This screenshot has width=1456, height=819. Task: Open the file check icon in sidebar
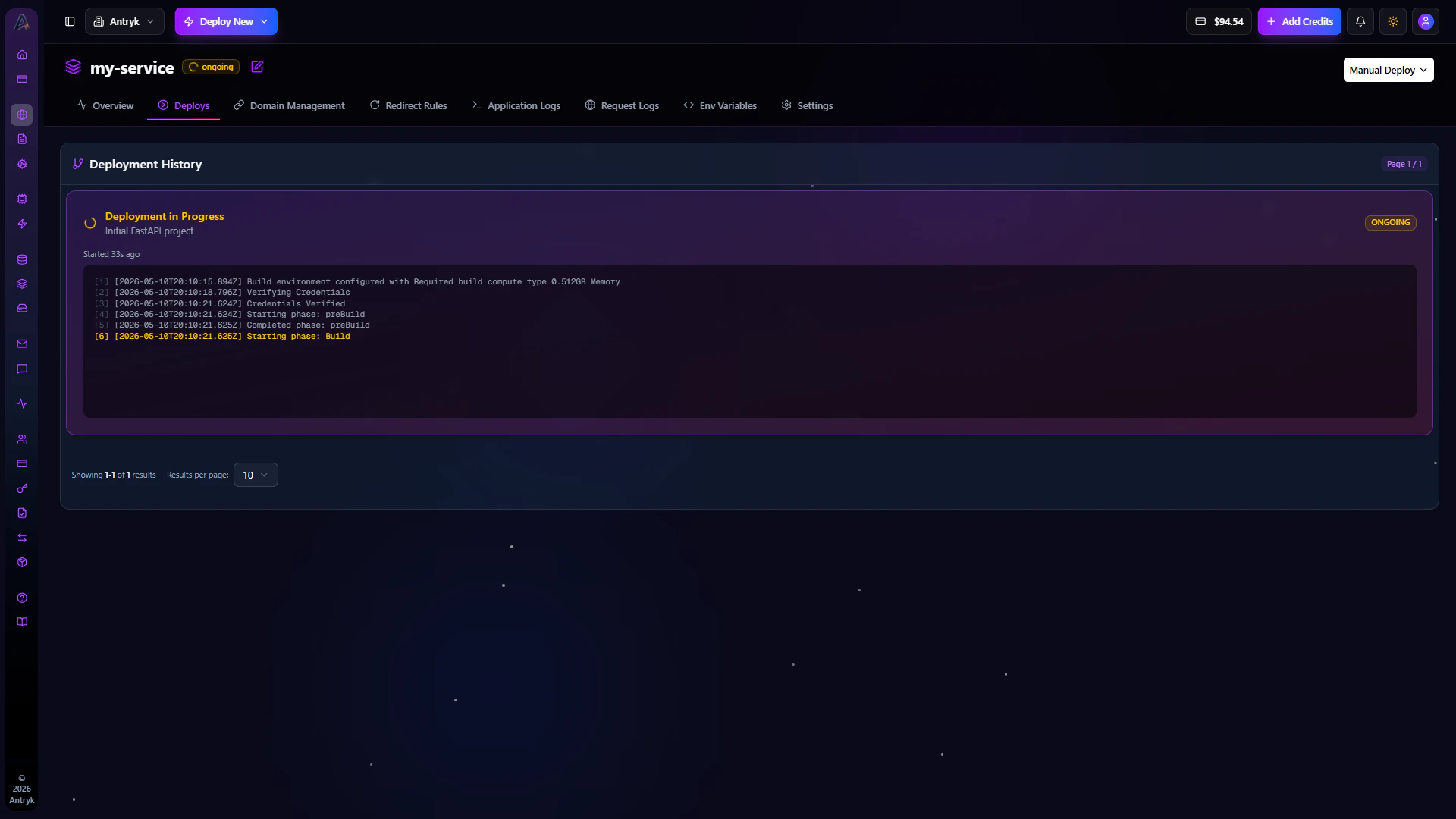coord(22,513)
